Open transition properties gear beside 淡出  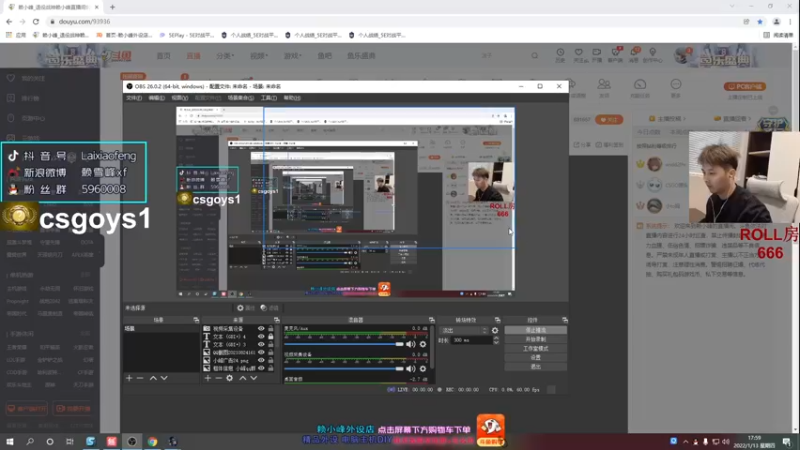pos(495,331)
